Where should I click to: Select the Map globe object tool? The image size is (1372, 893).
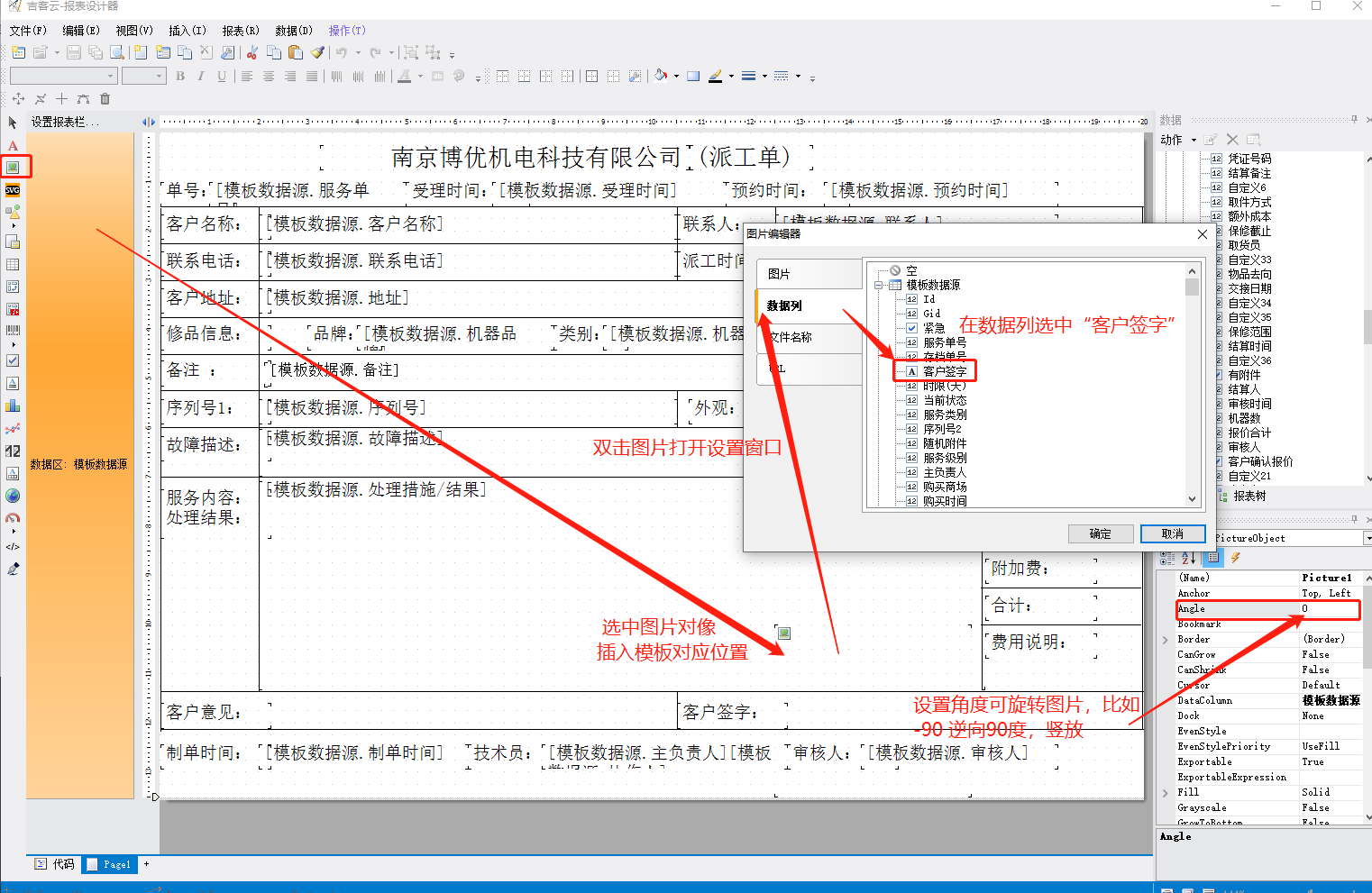pyautogui.click(x=13, y=496)
